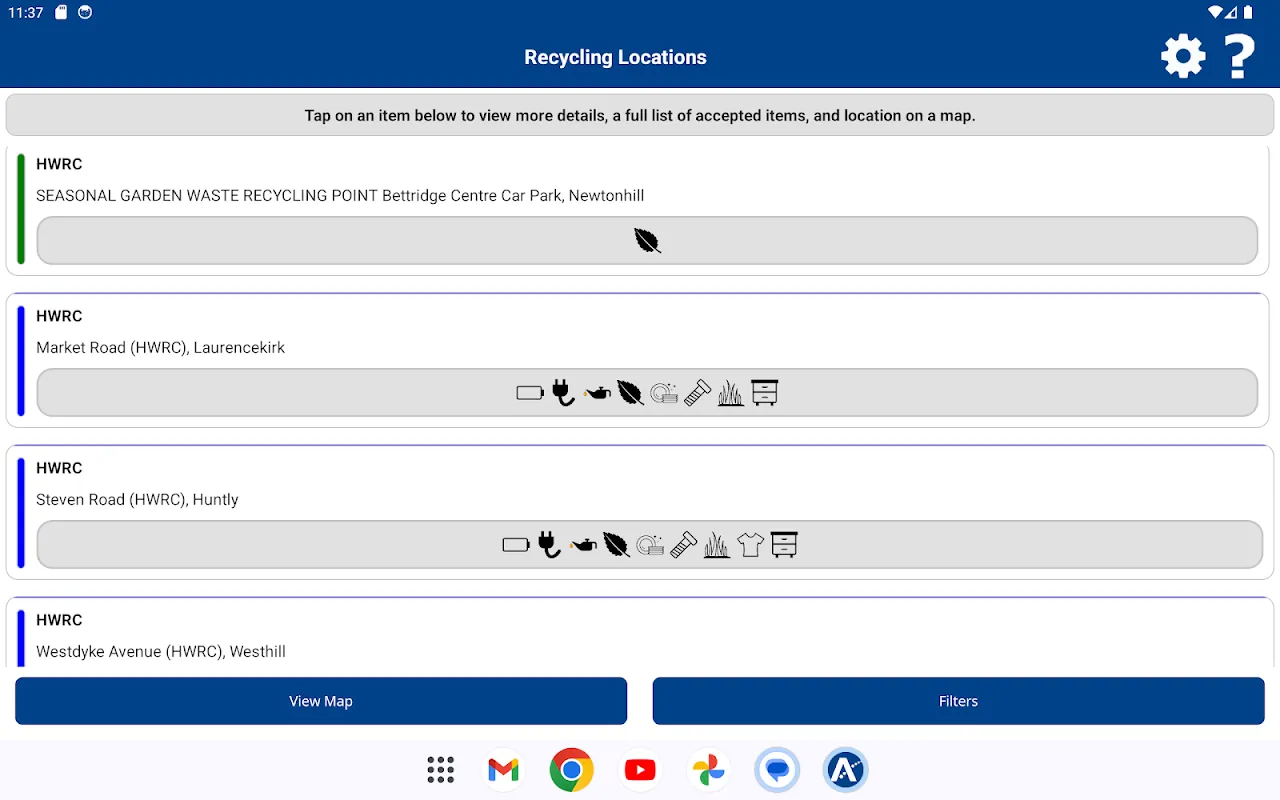Tap electrical plug icon in Steven Road row
The height and width of the screenshot is (800, 1280).
(549, 545)
